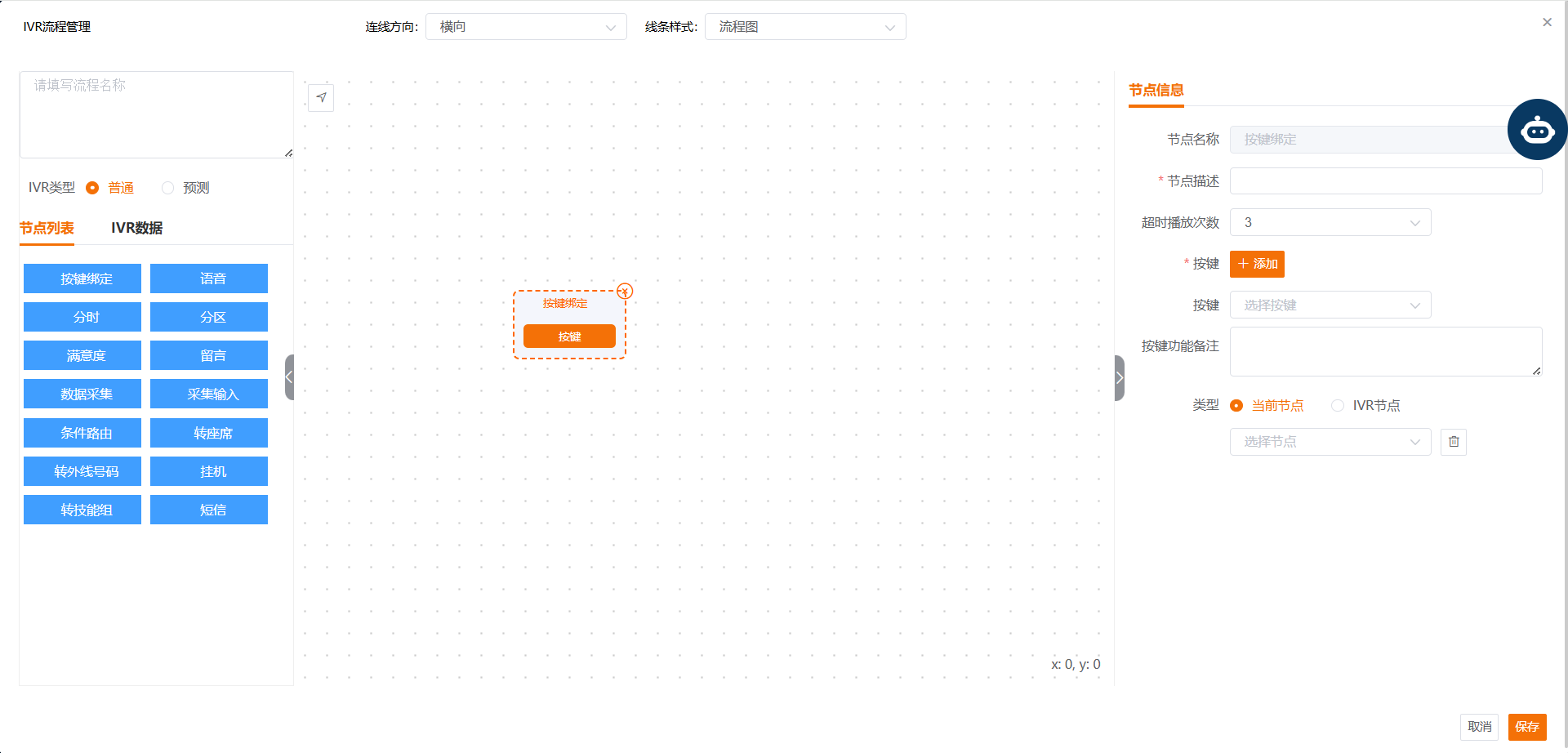This screenshot has width=1568, height=753.
Task: Click the trash icon beside 选择节点
Action: (1454, 442)
